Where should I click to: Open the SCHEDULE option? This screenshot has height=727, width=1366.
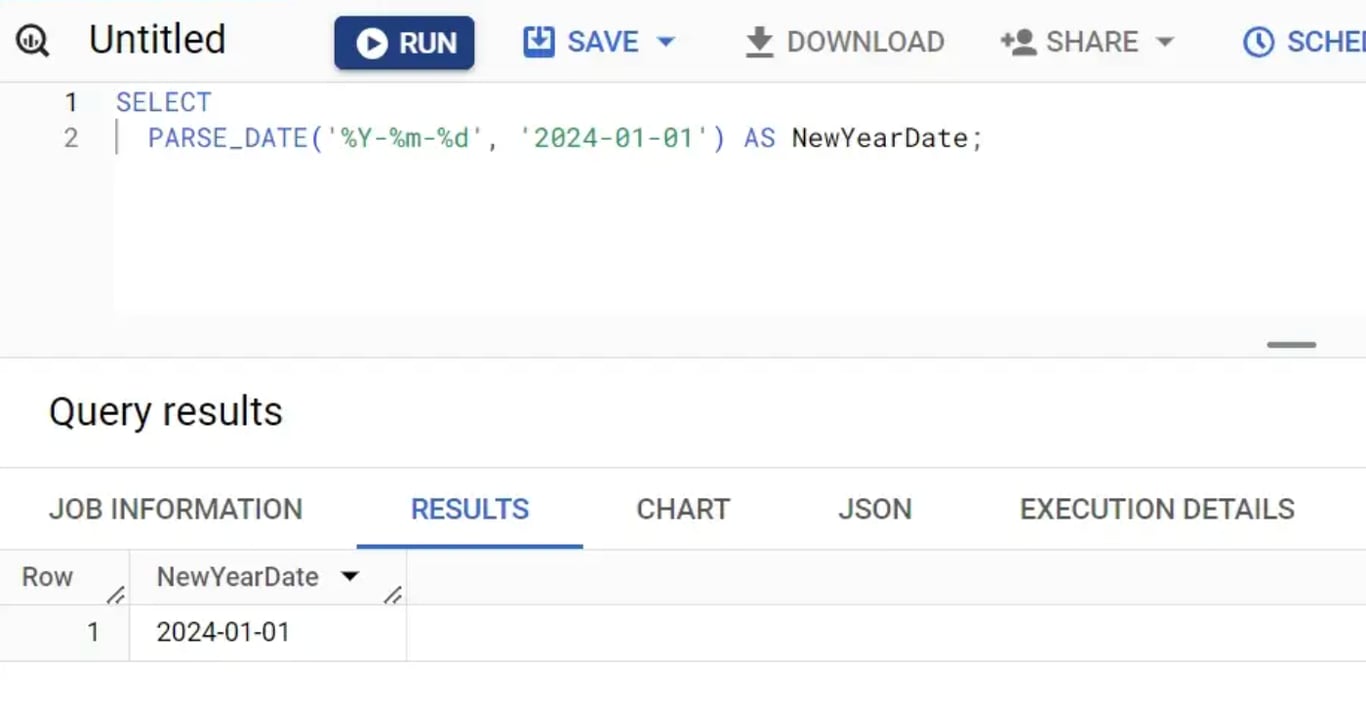point(1304,42)
